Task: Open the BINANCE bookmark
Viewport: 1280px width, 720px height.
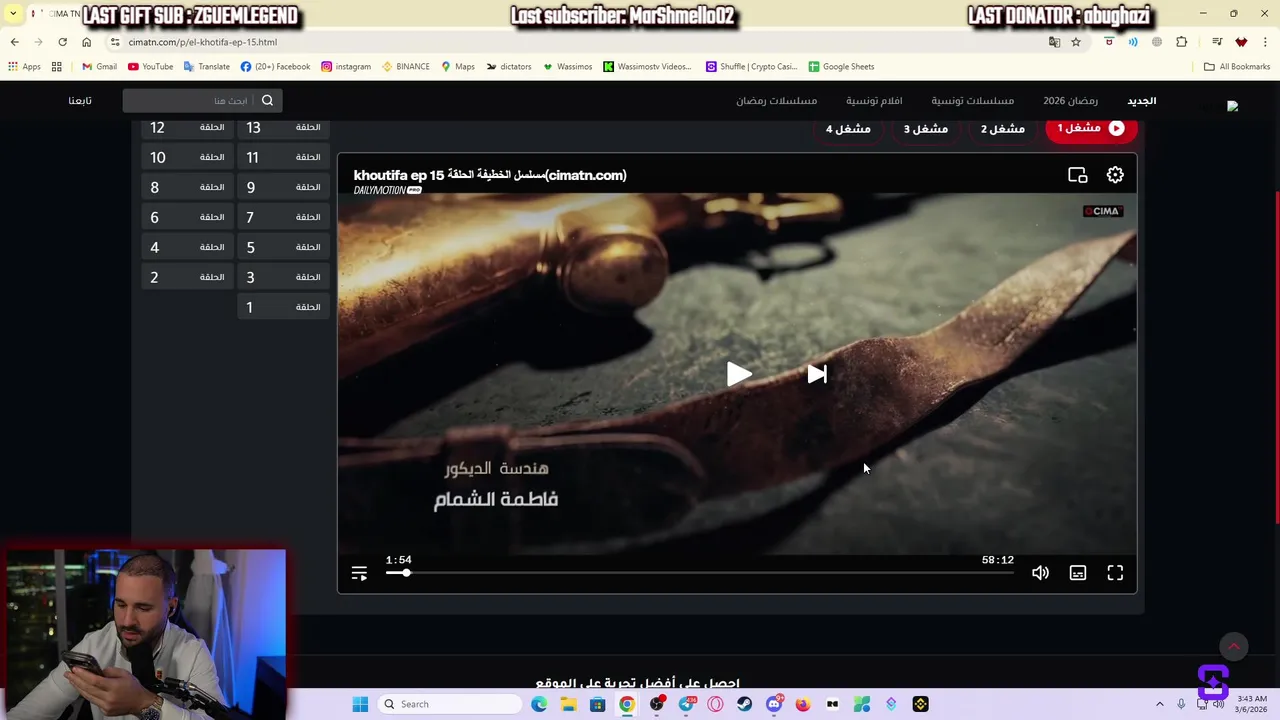Action: click(406, 67)
